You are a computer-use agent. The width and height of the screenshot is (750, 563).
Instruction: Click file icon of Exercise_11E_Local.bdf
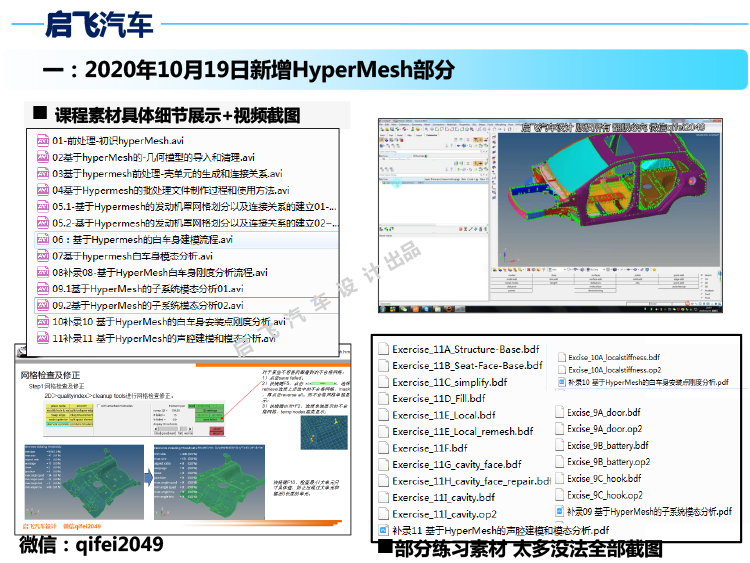[x=383, y=415]
